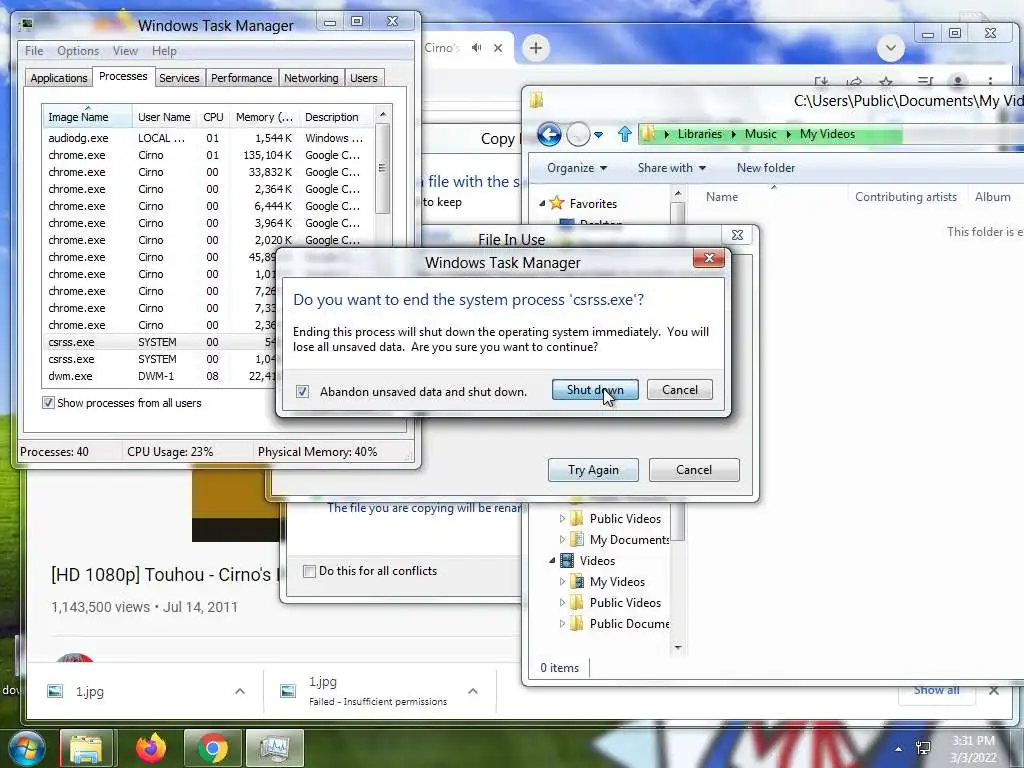The height and width of the screenshot is (768, 1024).
Task: Launch Firefox from the taskbar
Action: [151, 748]
